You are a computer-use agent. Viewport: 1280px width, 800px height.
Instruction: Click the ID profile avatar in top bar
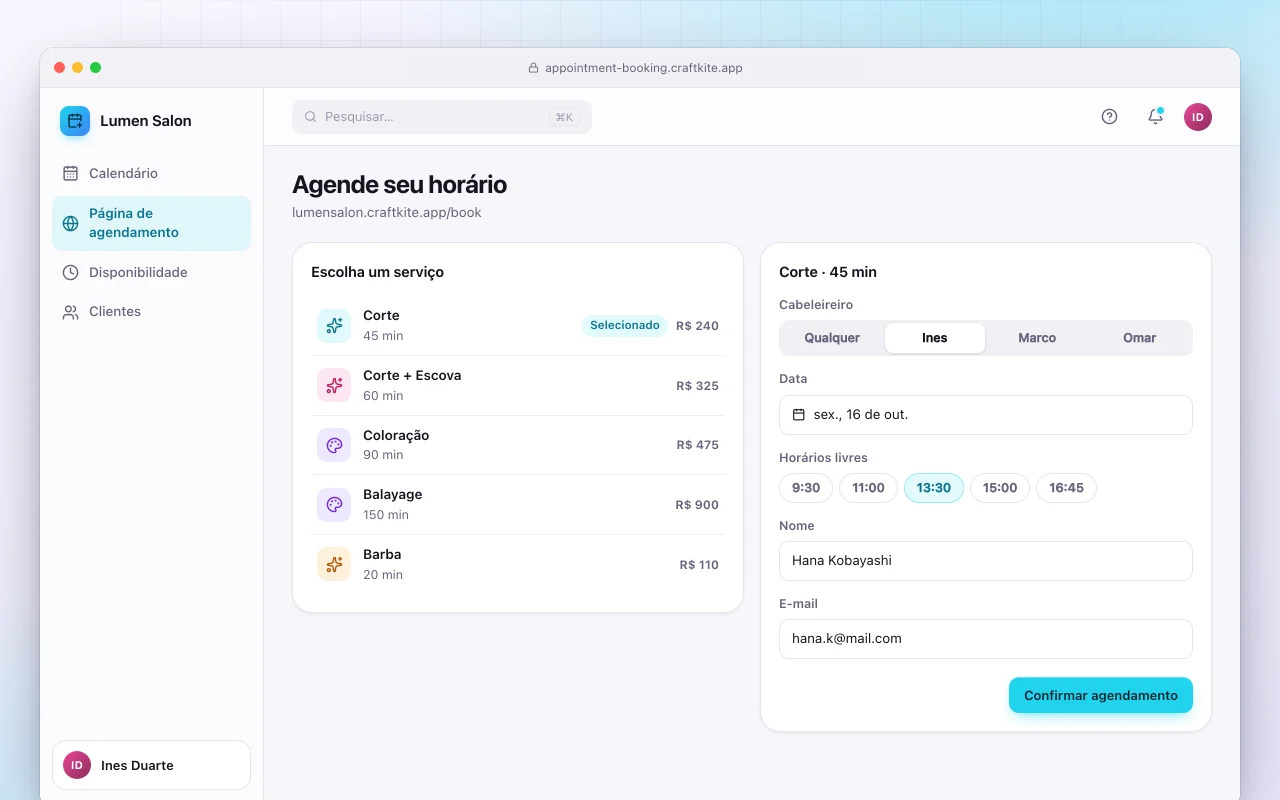click(1198, 117)
